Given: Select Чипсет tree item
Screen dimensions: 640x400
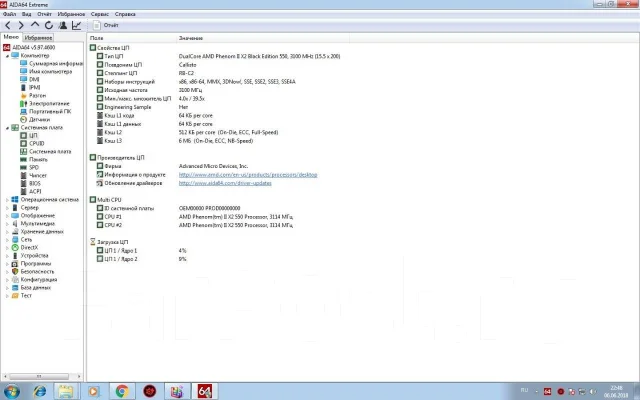Looking at the screenshot, I should [38, 176].
